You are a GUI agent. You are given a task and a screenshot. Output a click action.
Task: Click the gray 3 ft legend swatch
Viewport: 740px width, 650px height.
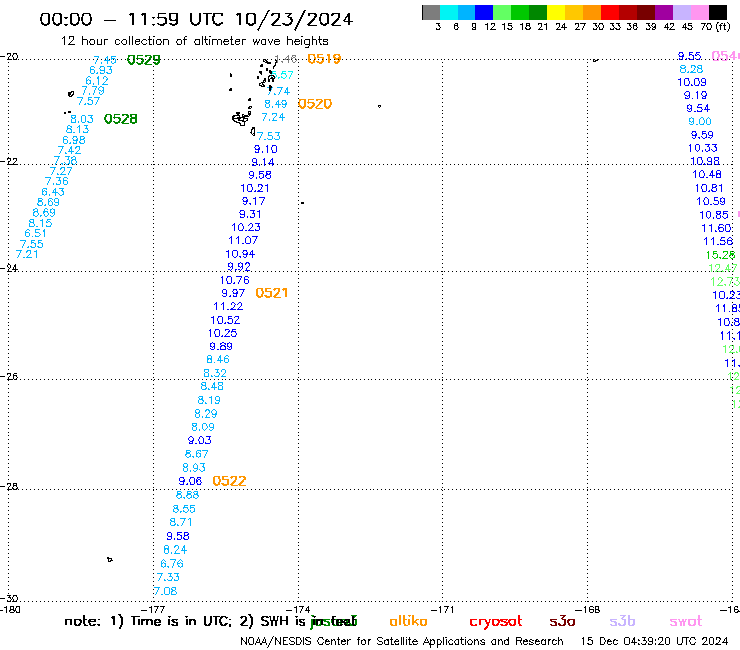[431, 12]
